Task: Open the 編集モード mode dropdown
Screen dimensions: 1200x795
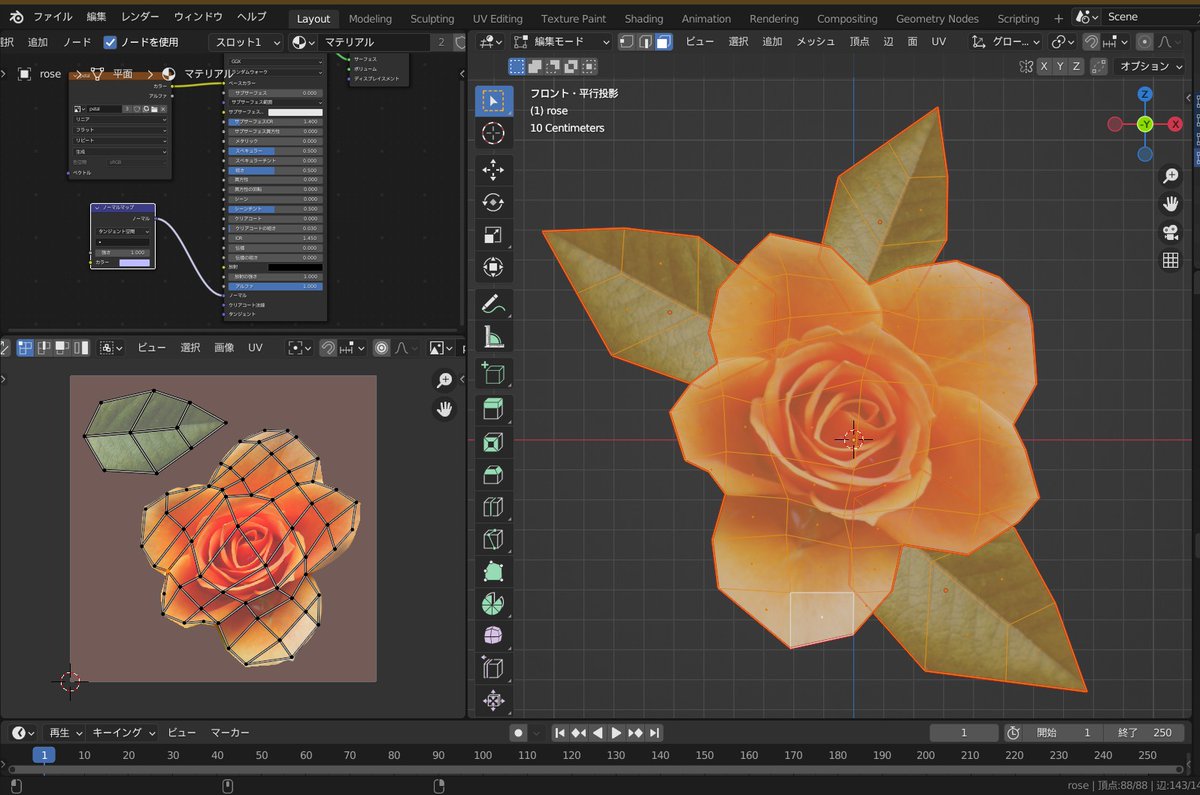Action: point(560,42)
